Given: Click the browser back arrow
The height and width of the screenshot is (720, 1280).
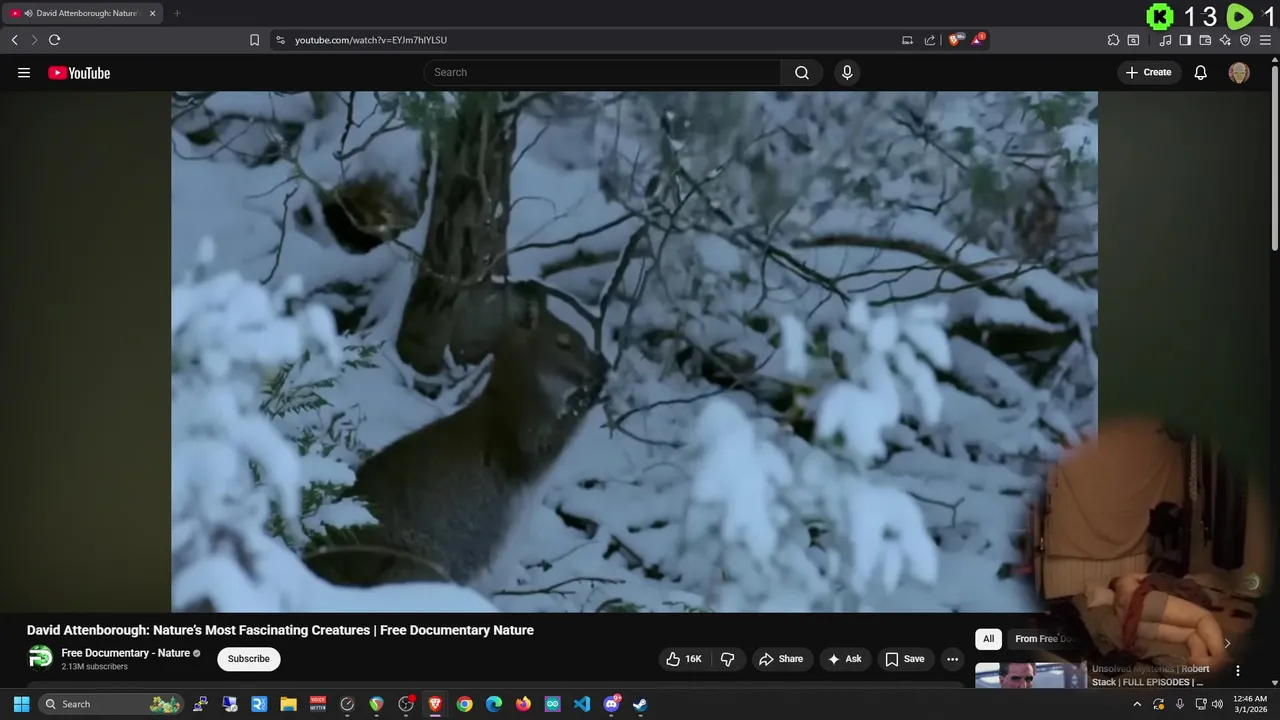Looking at the screenshot, I should pos(14,40).
